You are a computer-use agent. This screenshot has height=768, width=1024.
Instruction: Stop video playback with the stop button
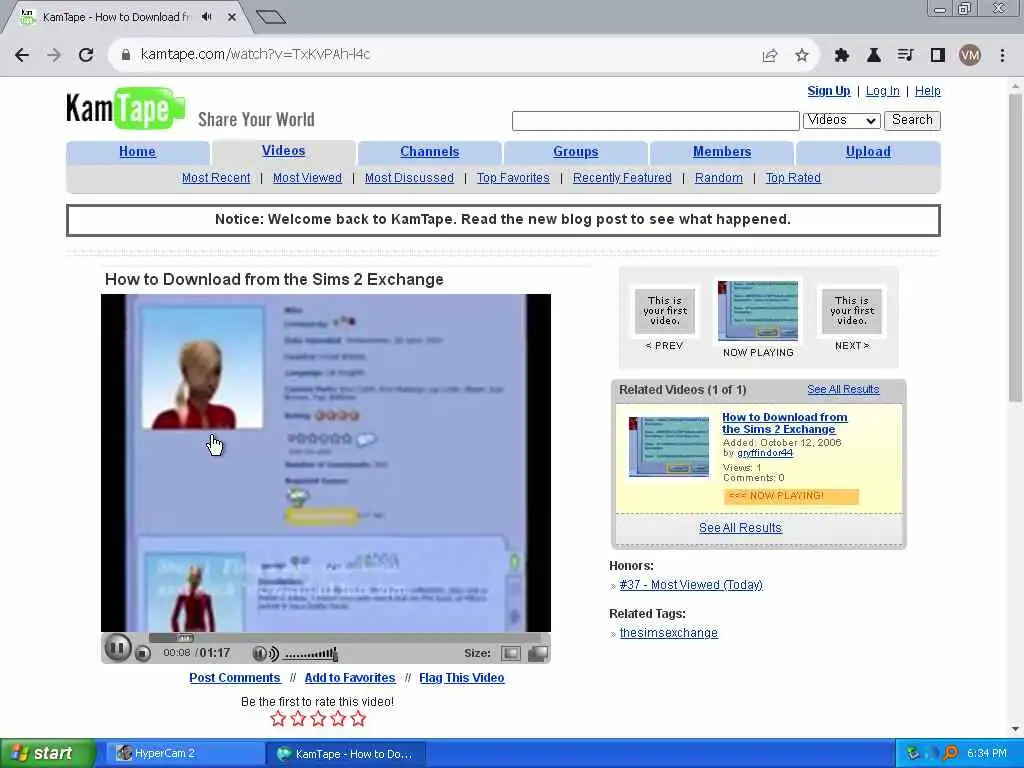click(143, 652)
